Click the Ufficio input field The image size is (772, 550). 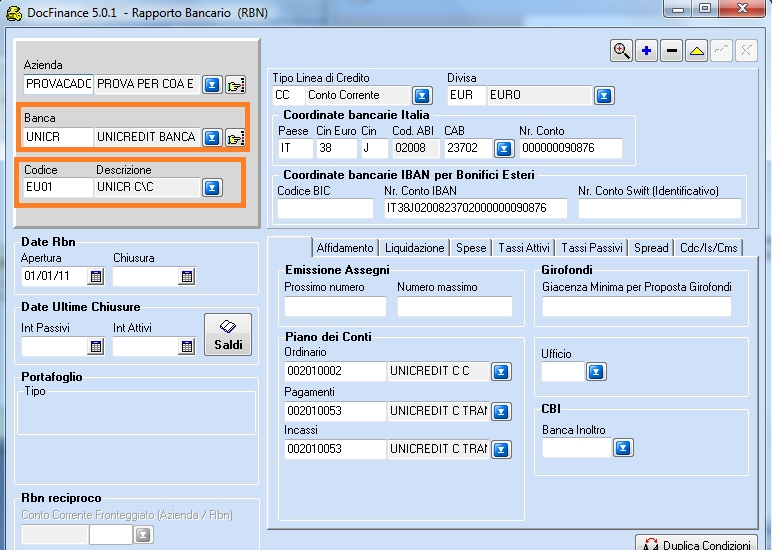click(x=563, y=371)
